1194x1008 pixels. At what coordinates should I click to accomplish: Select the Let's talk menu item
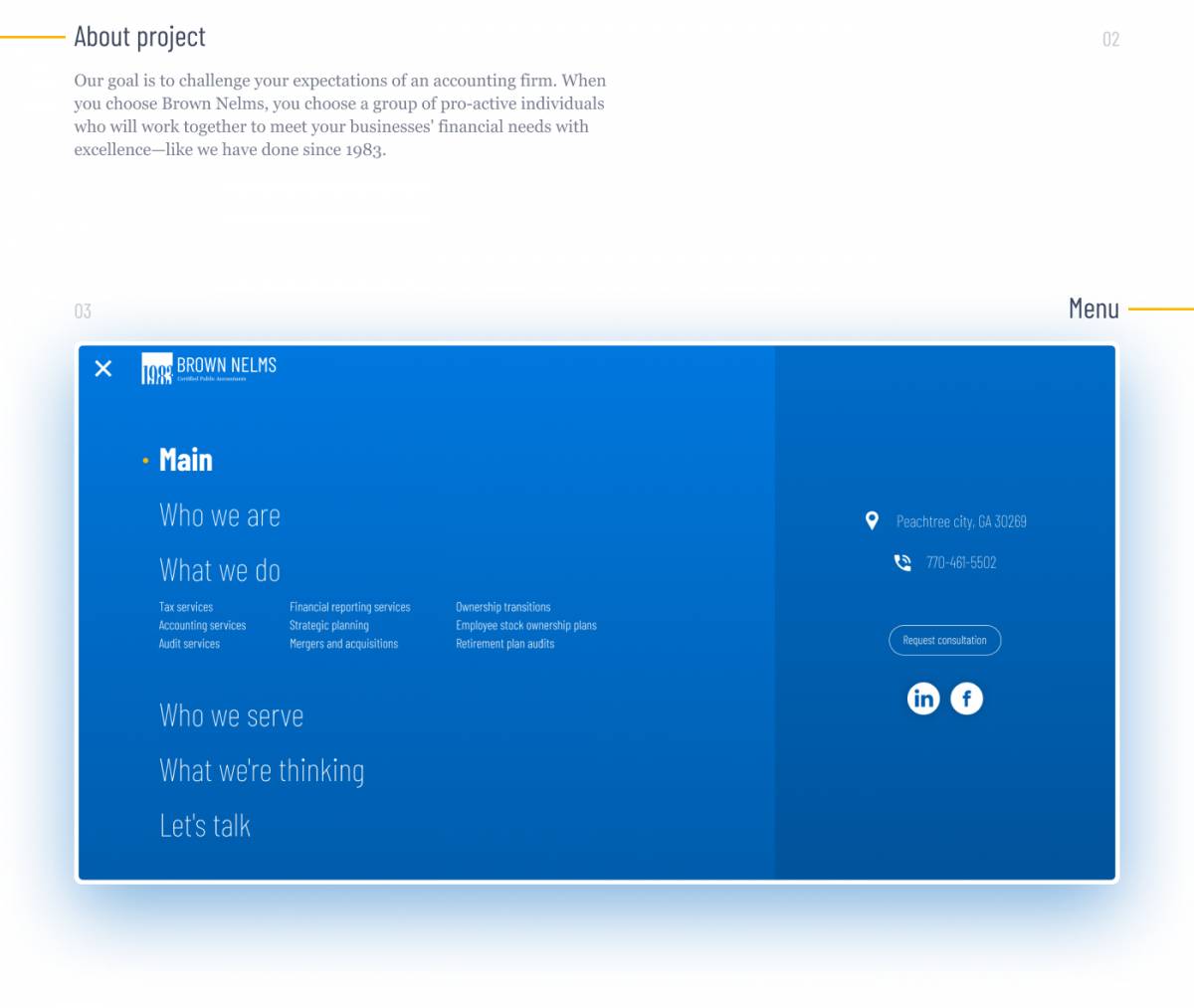205,826
